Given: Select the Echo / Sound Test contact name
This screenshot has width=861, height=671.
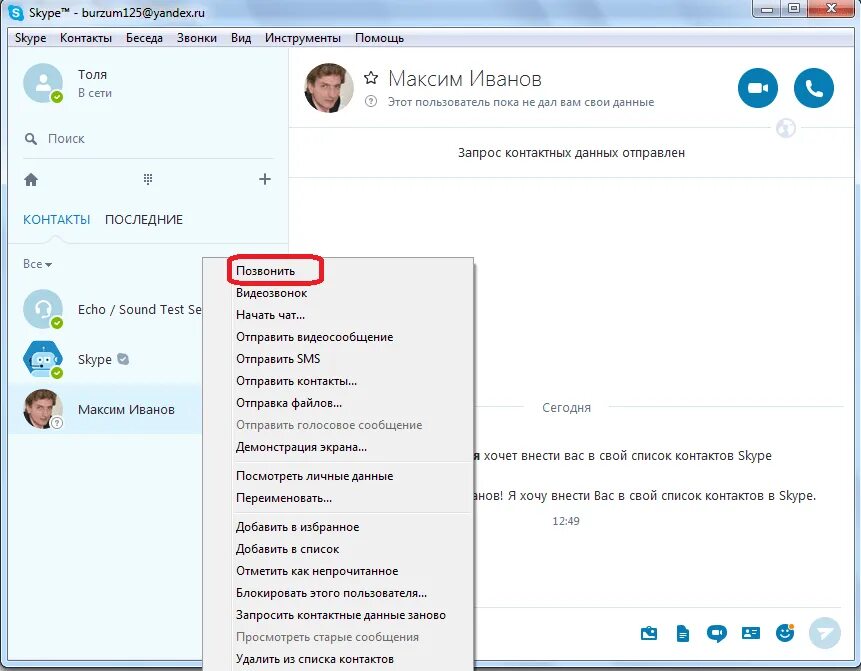Looking at the screenshot, I should pos(139,309).
